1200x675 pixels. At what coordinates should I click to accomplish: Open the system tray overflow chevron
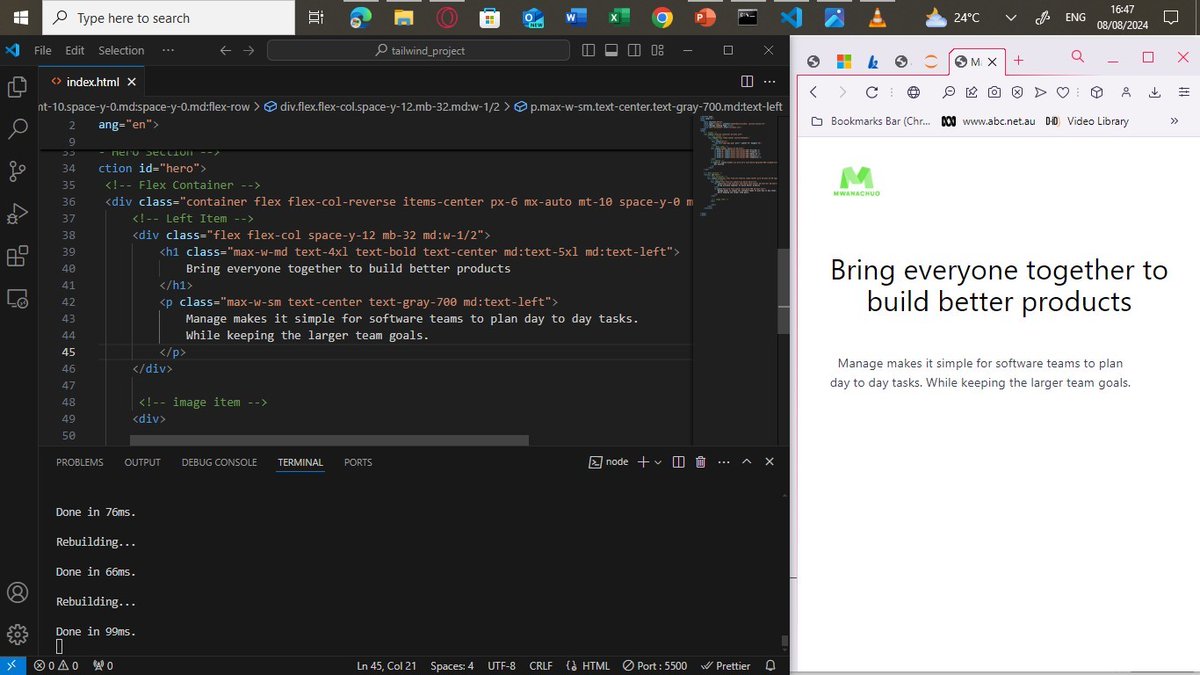click(1011, 17)
